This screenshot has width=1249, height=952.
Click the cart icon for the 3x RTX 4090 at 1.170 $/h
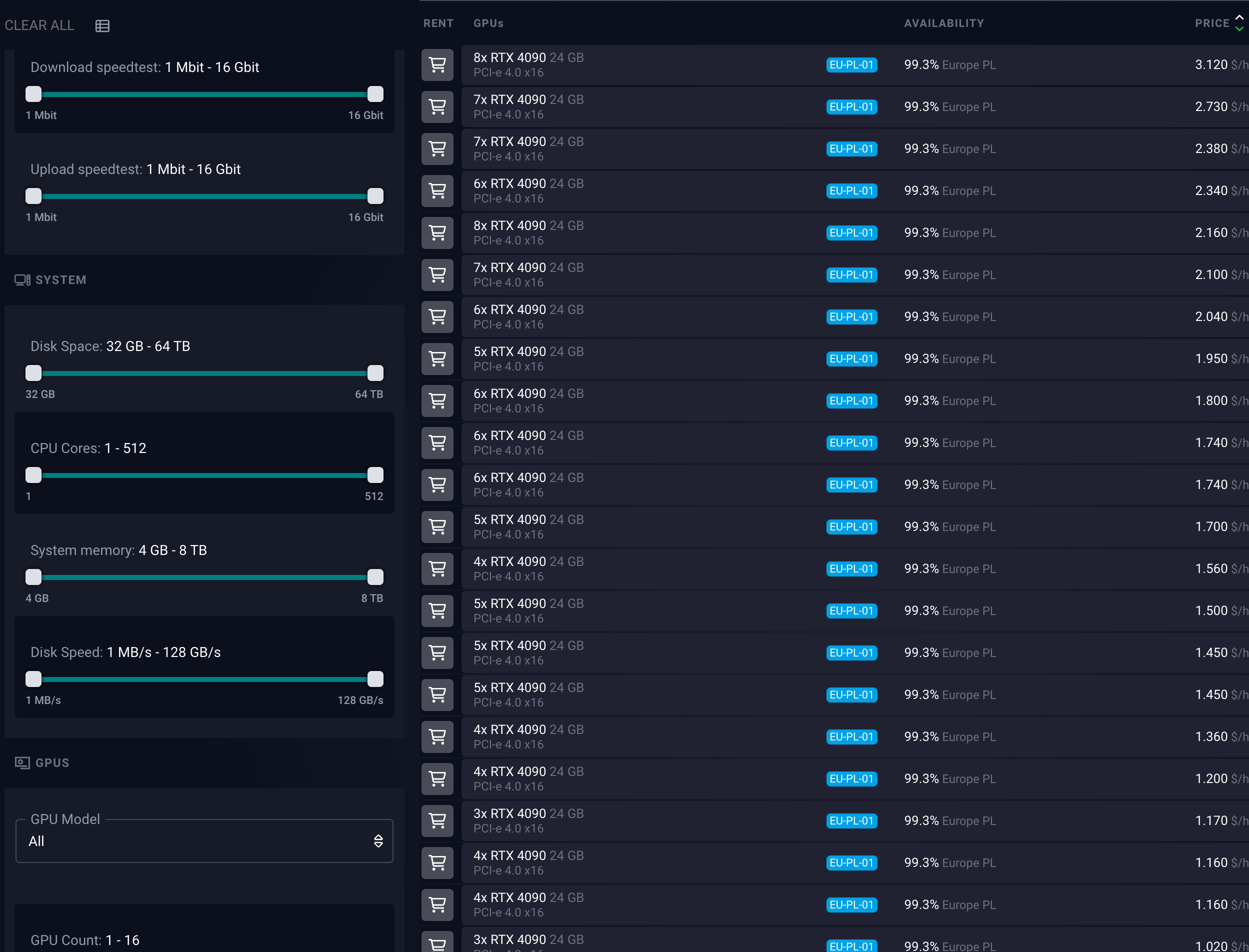437,820
